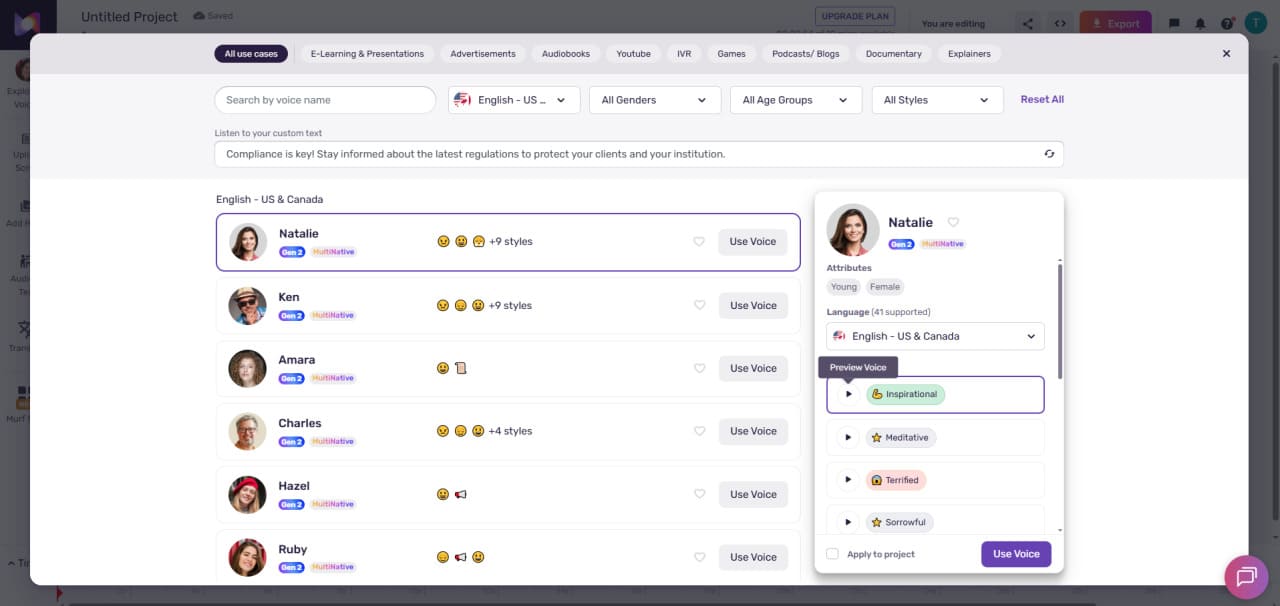Click Use Voice for Charles
Screen dimensions: 1280x606
click(753, 431)
